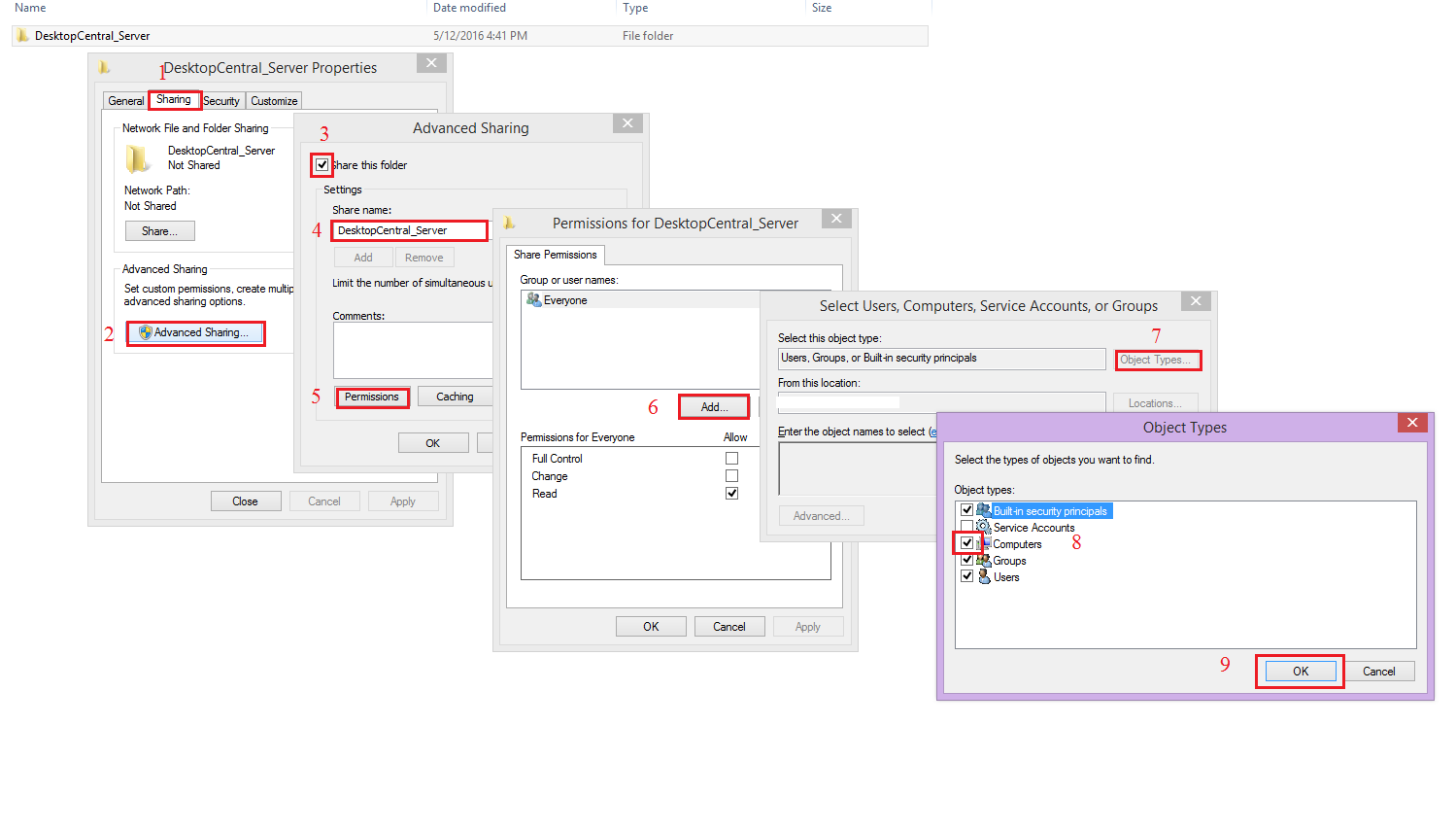
Task: Click the Comments text box
Action: pyautogui.click(x=414, y=350)
